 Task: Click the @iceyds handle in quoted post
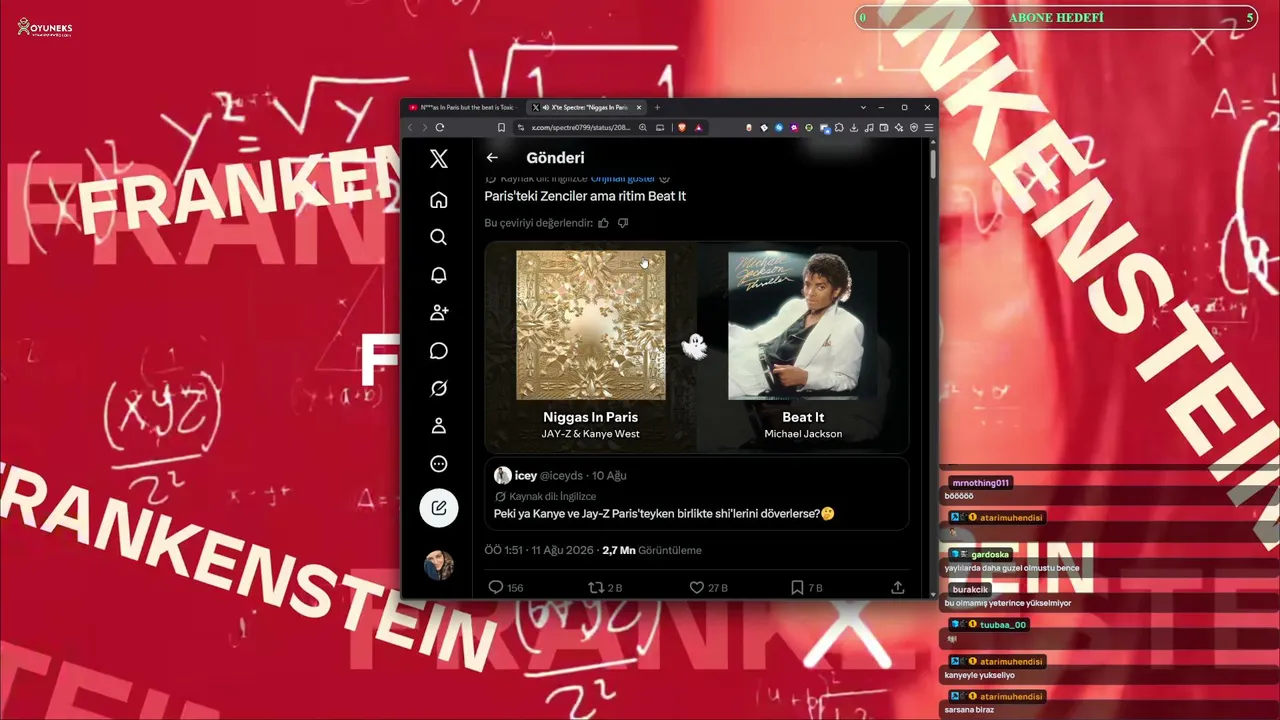(x=563, y=475)
